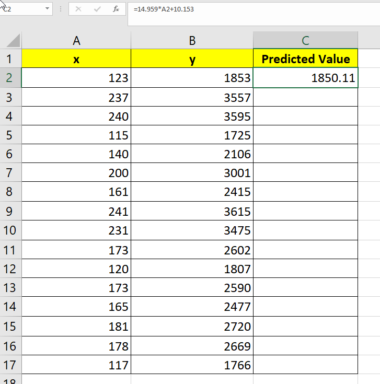This screenshot has width=380, height=384.
Task: Select row 8 header
Action: pyautogui.click(x=10, y=192)
